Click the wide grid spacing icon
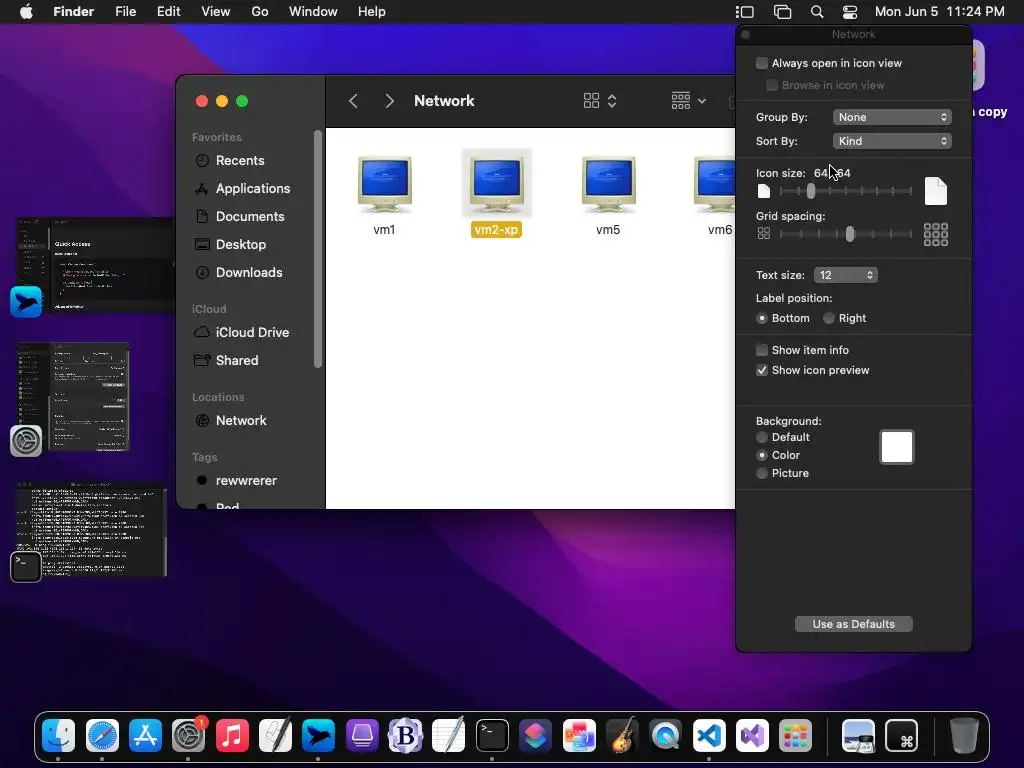 tap(936, 234)
